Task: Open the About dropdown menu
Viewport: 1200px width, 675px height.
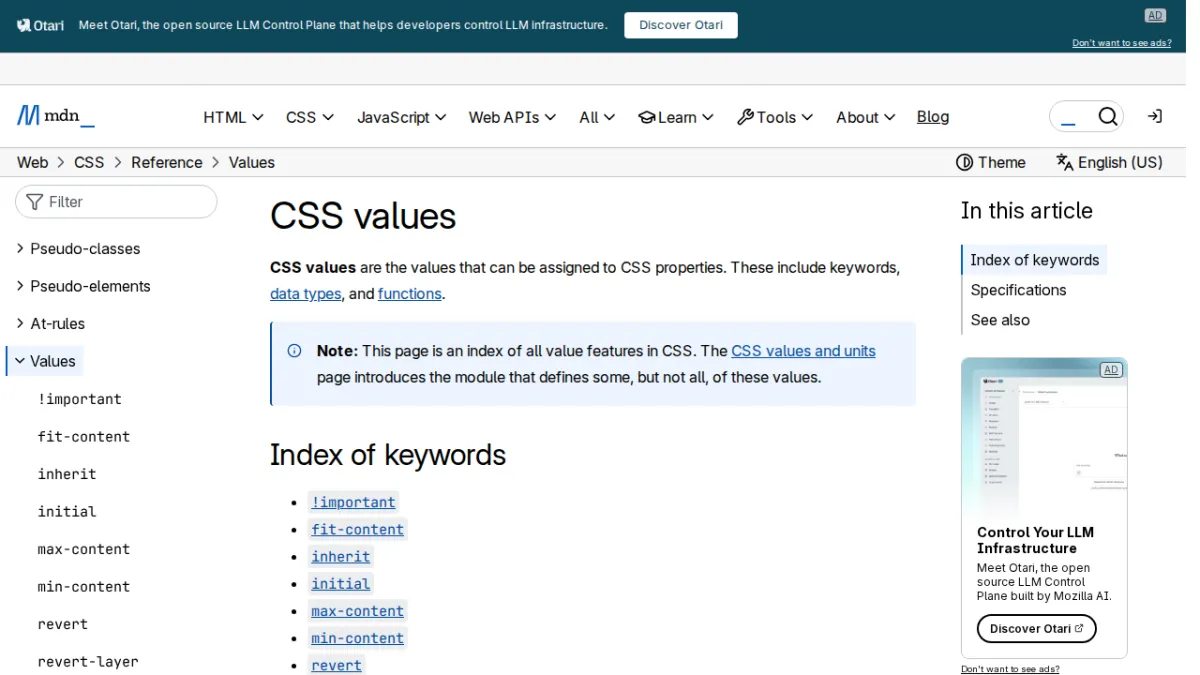Action: click(x=866, y=117)
